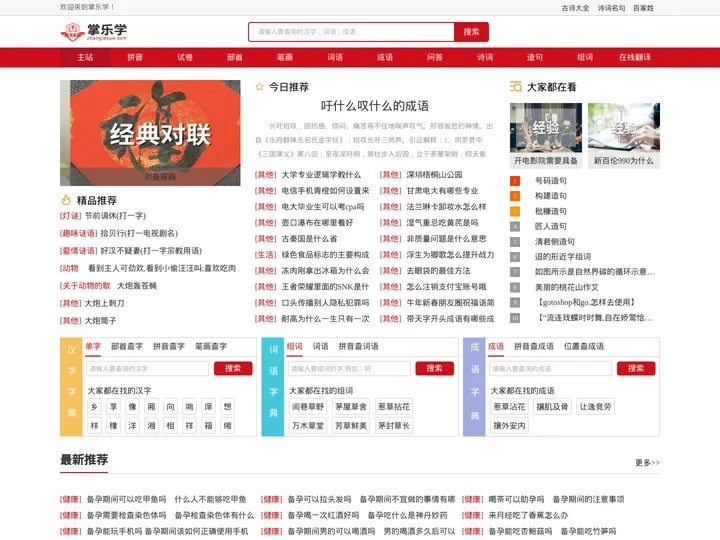Open the 诗词名句 top link
Screen dimensions: 720x540
pyautogui.click(x=611, y=8)
